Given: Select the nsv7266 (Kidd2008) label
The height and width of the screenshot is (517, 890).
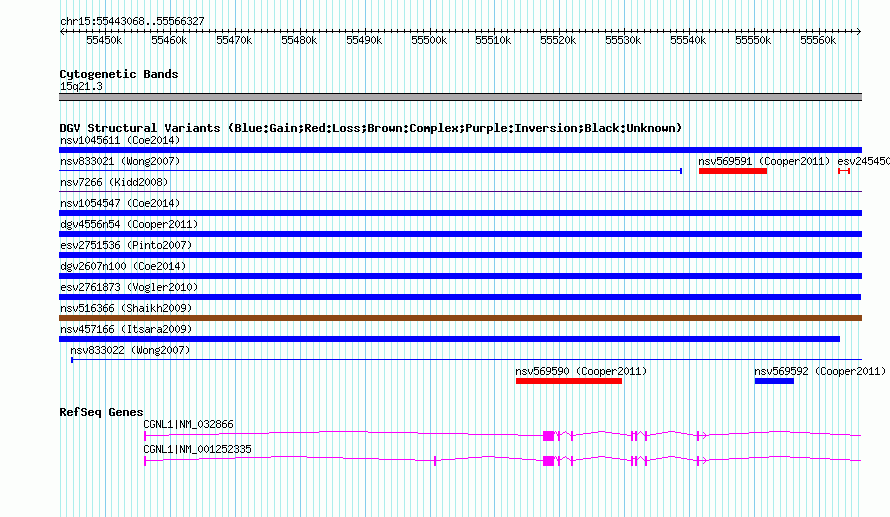Looking at the screenshot, I should click(x=114, y=182).
